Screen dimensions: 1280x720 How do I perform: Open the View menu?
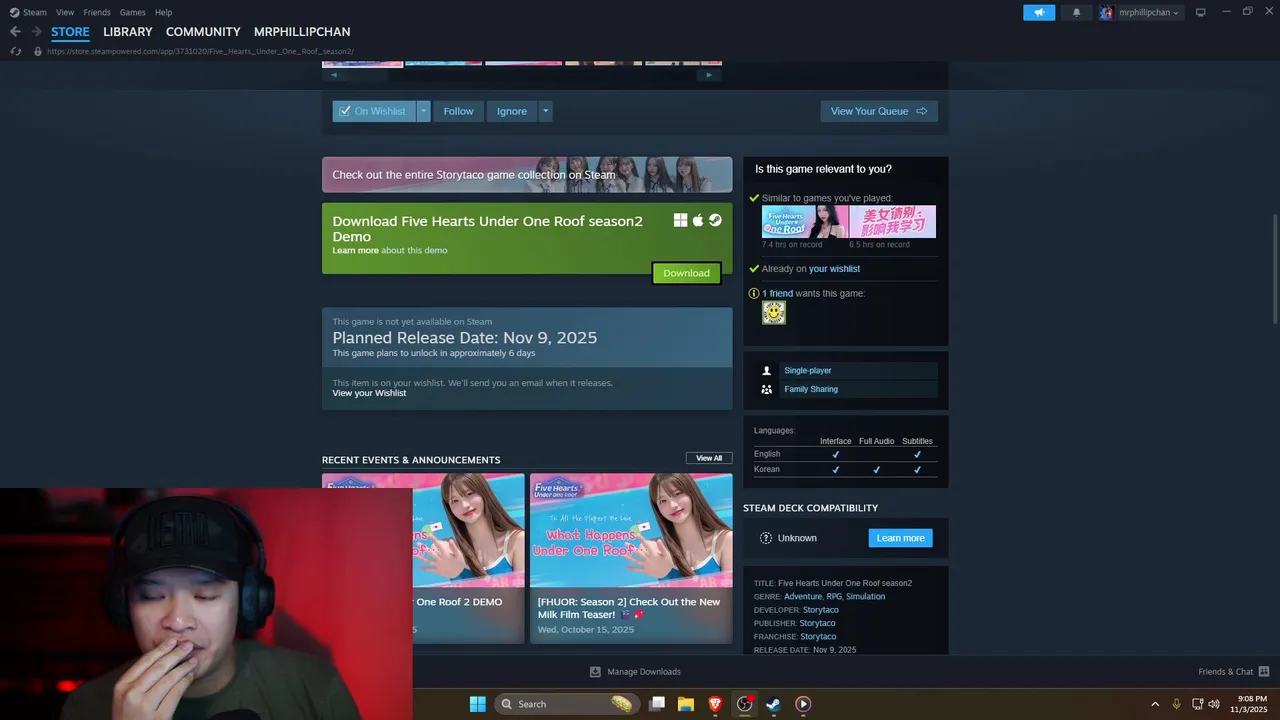65,12
